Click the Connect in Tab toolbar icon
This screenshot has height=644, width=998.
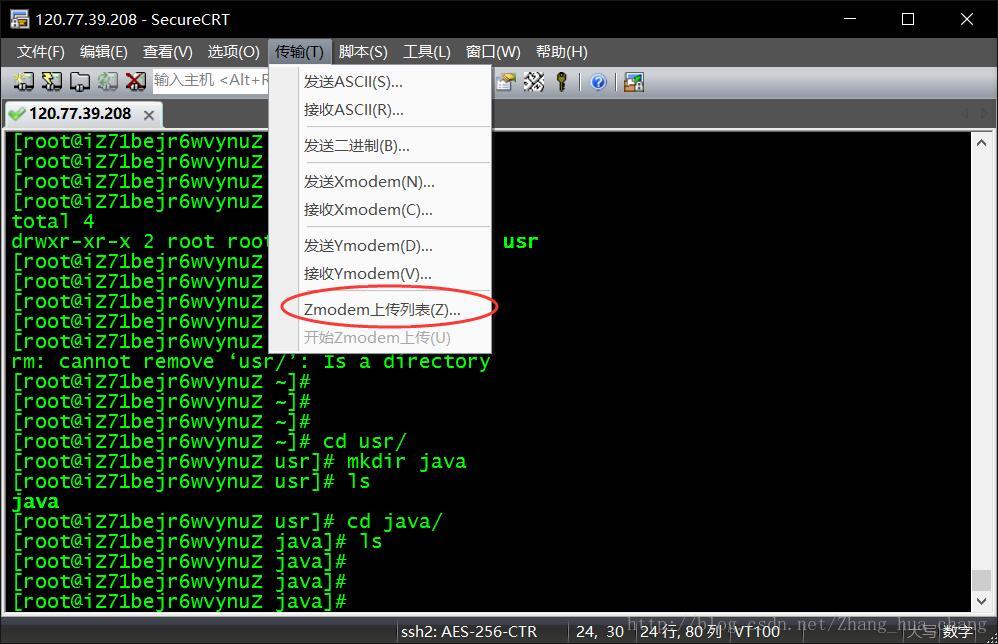[80, 81]
